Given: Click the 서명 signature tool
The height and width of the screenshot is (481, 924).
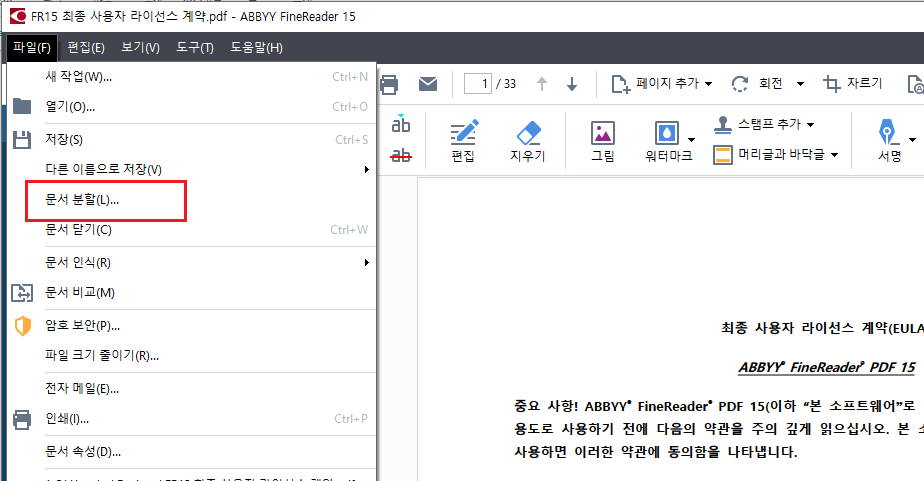Looking at the screenshot, I should tap(889, 141).
